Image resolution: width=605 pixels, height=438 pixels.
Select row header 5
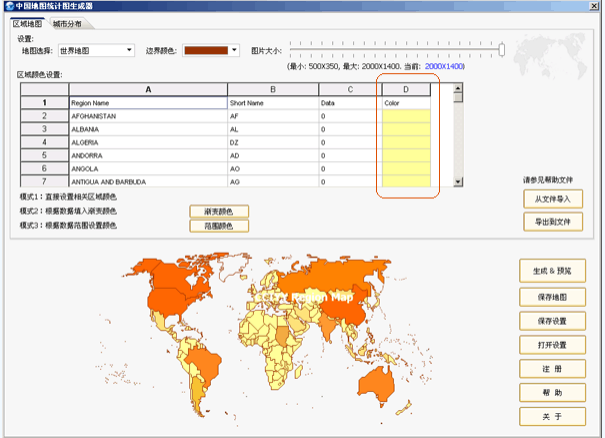44,156
